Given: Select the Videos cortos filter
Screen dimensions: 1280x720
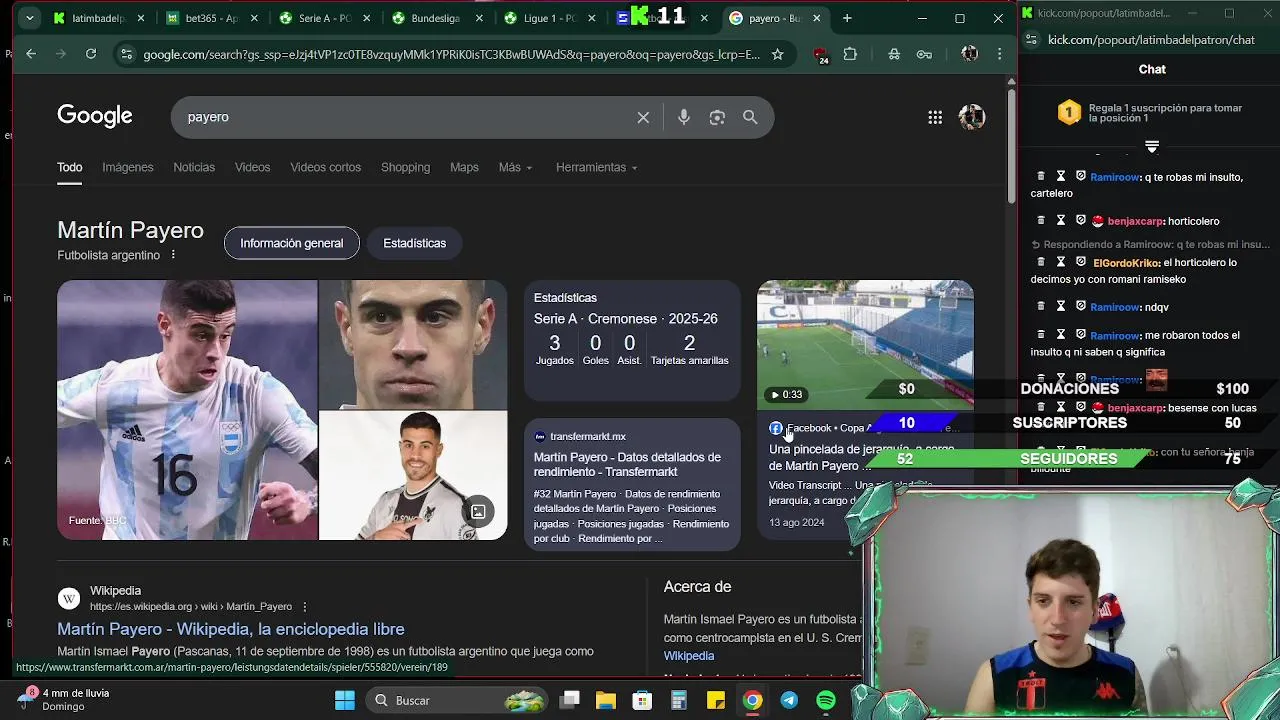Looking at the screenshot, I should point(325,167).
